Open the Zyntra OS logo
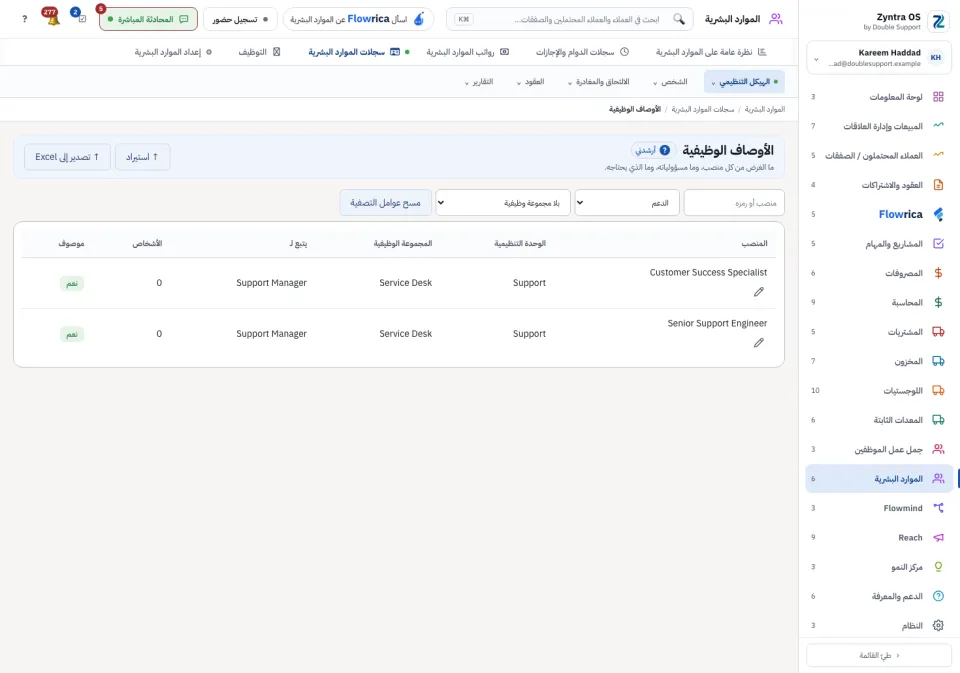The height and width of the screenshot is (673, 960). coord(938,21)
